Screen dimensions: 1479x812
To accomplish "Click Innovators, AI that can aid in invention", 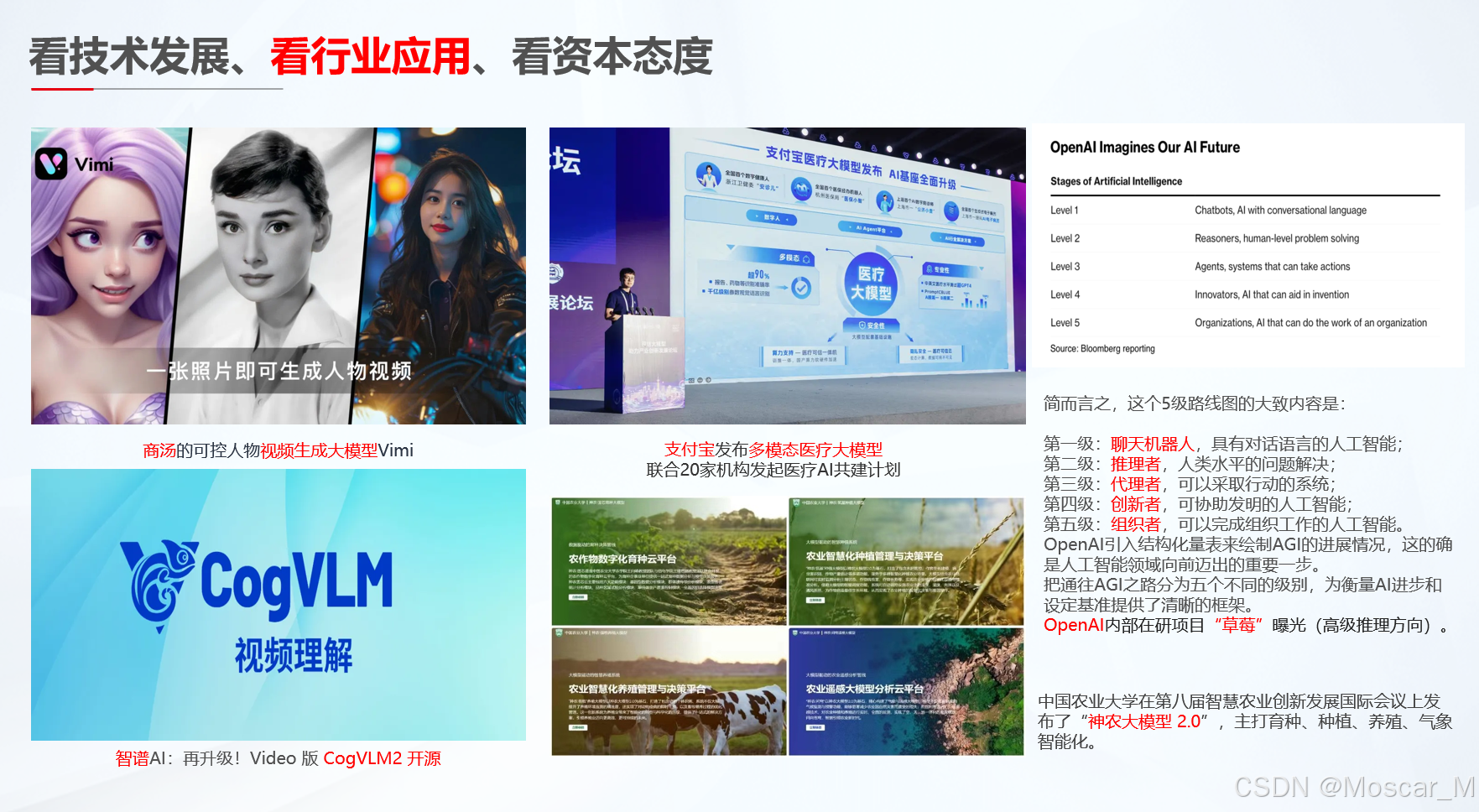I will tap(1272, 294).
